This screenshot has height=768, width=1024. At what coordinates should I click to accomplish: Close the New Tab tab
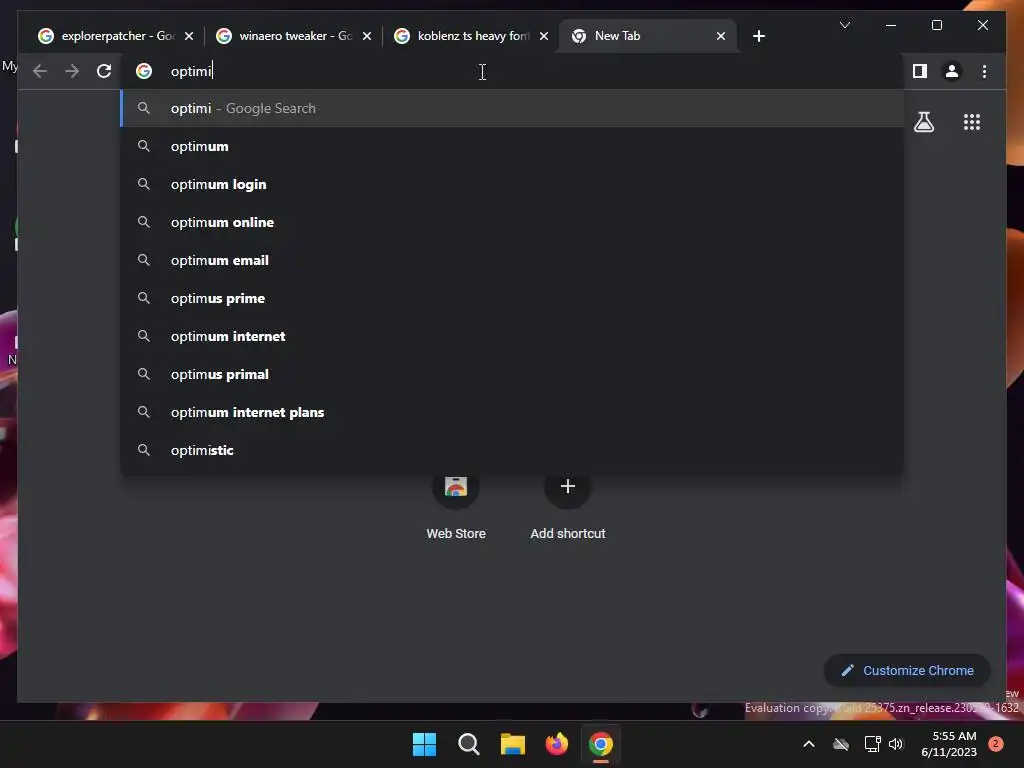[x=720, y=36]
